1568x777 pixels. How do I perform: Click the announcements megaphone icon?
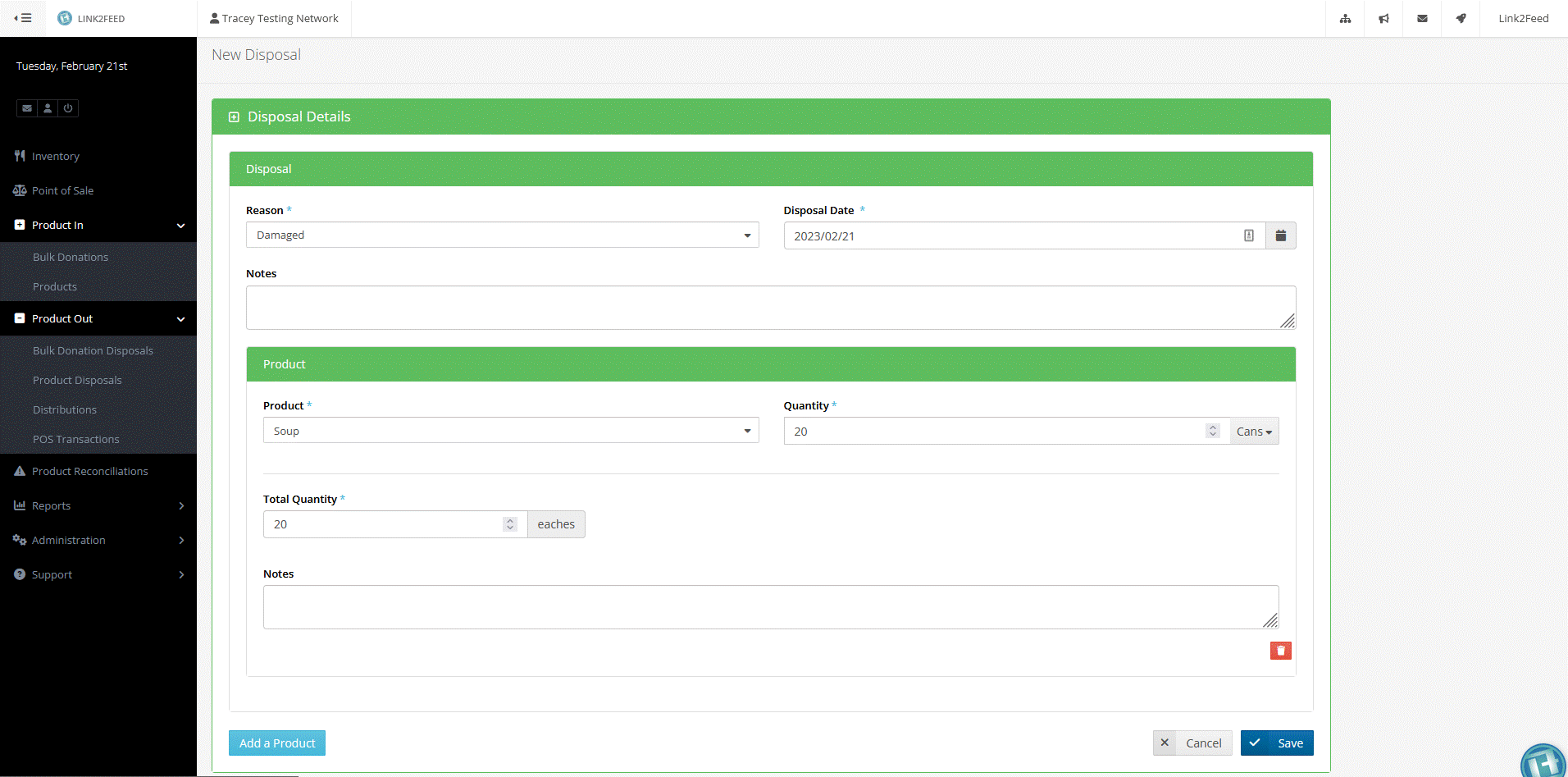click(1383, 18)
